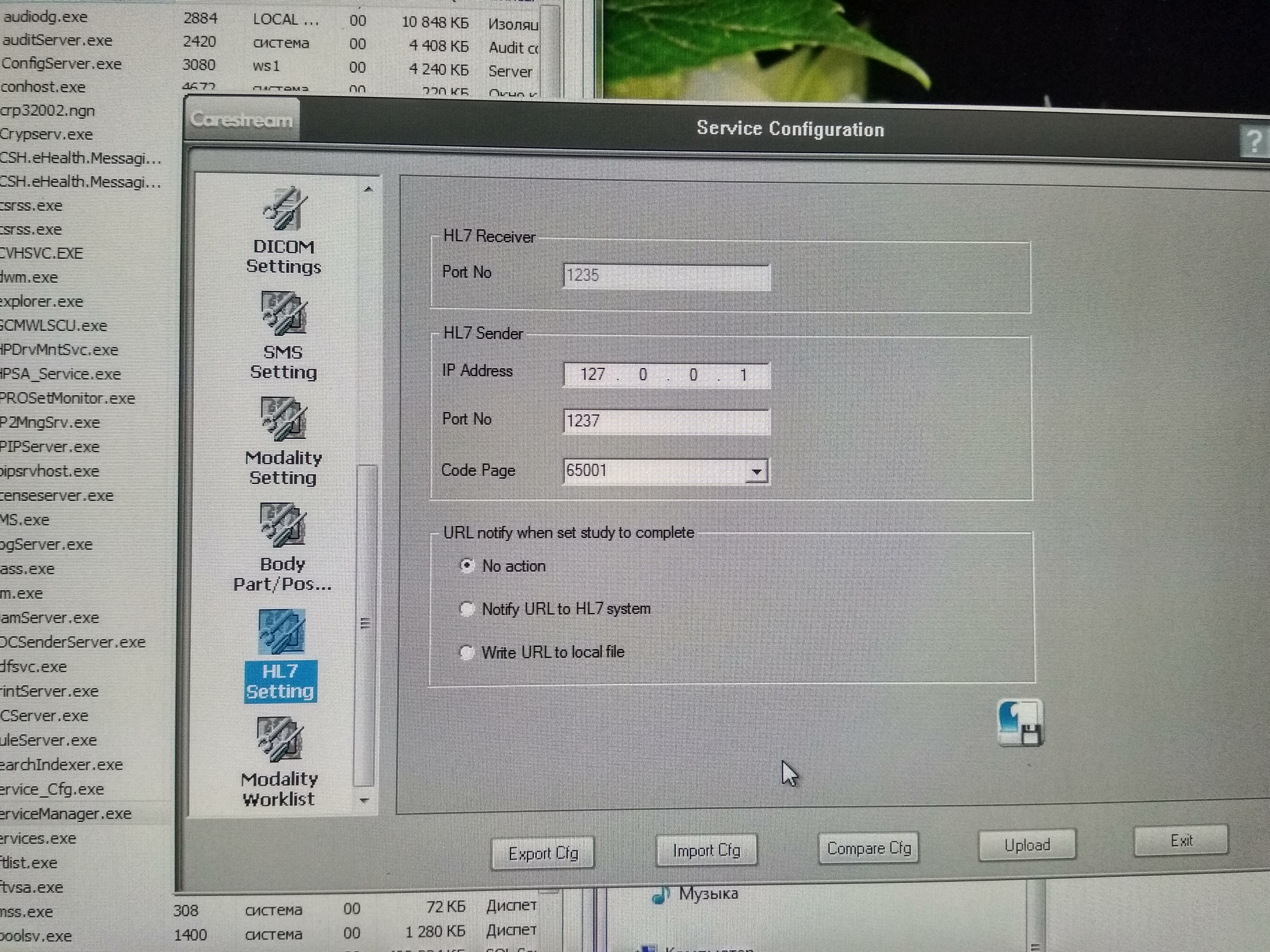This screenshot has height=952, width=1270.
Task: Select Write URL to local file
Action: click(467, 652)
